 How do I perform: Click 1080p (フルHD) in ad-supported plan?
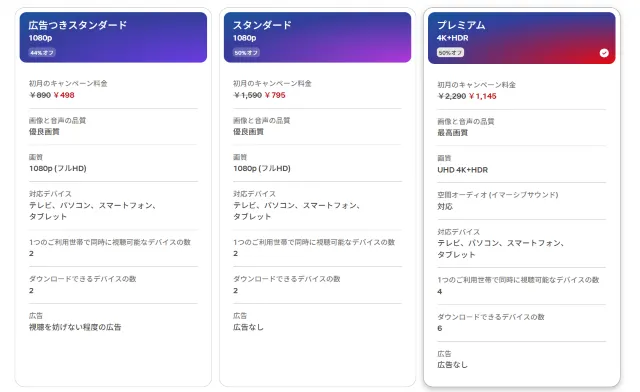[x=58, y=168]
